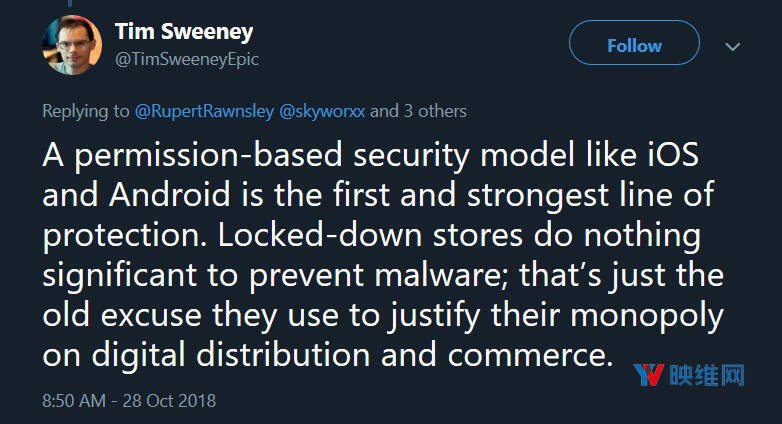The height and width of the screenshot is (424, 782).
Task: Click the 8:50 AM - 28 Oct 2018 timestamp
Action: (x=129, y=401)
